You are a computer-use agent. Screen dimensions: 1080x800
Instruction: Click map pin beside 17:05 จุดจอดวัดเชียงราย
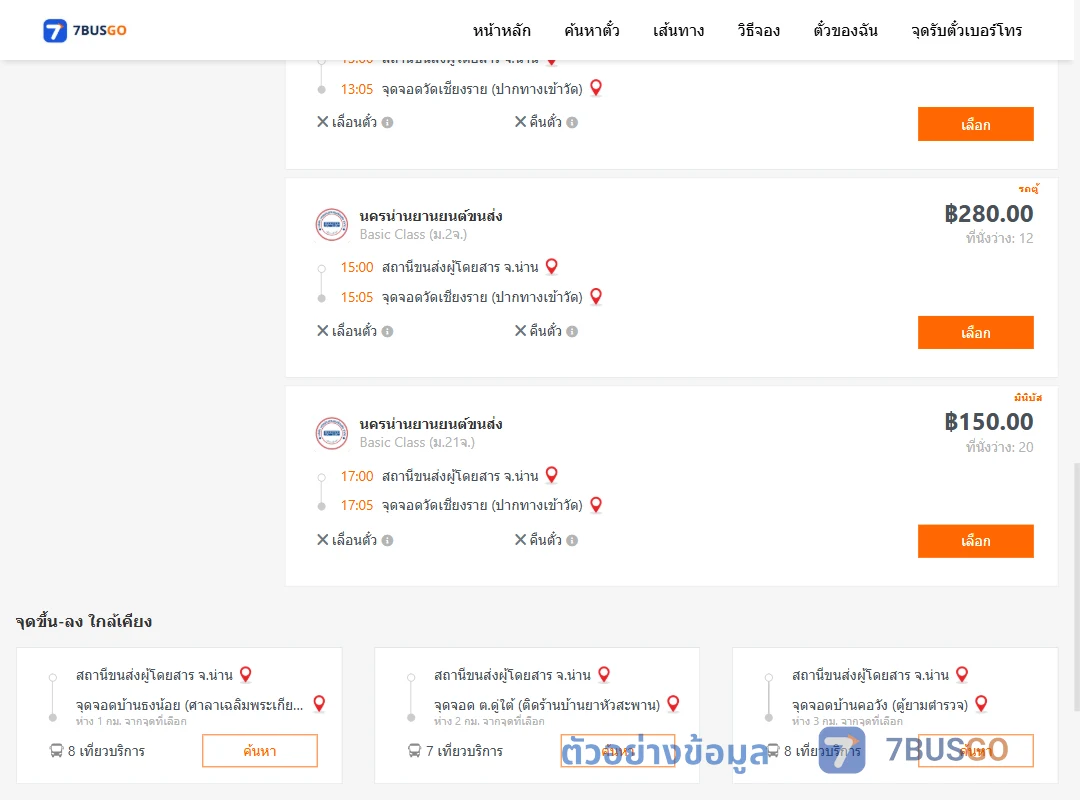[x=596, y=504]
